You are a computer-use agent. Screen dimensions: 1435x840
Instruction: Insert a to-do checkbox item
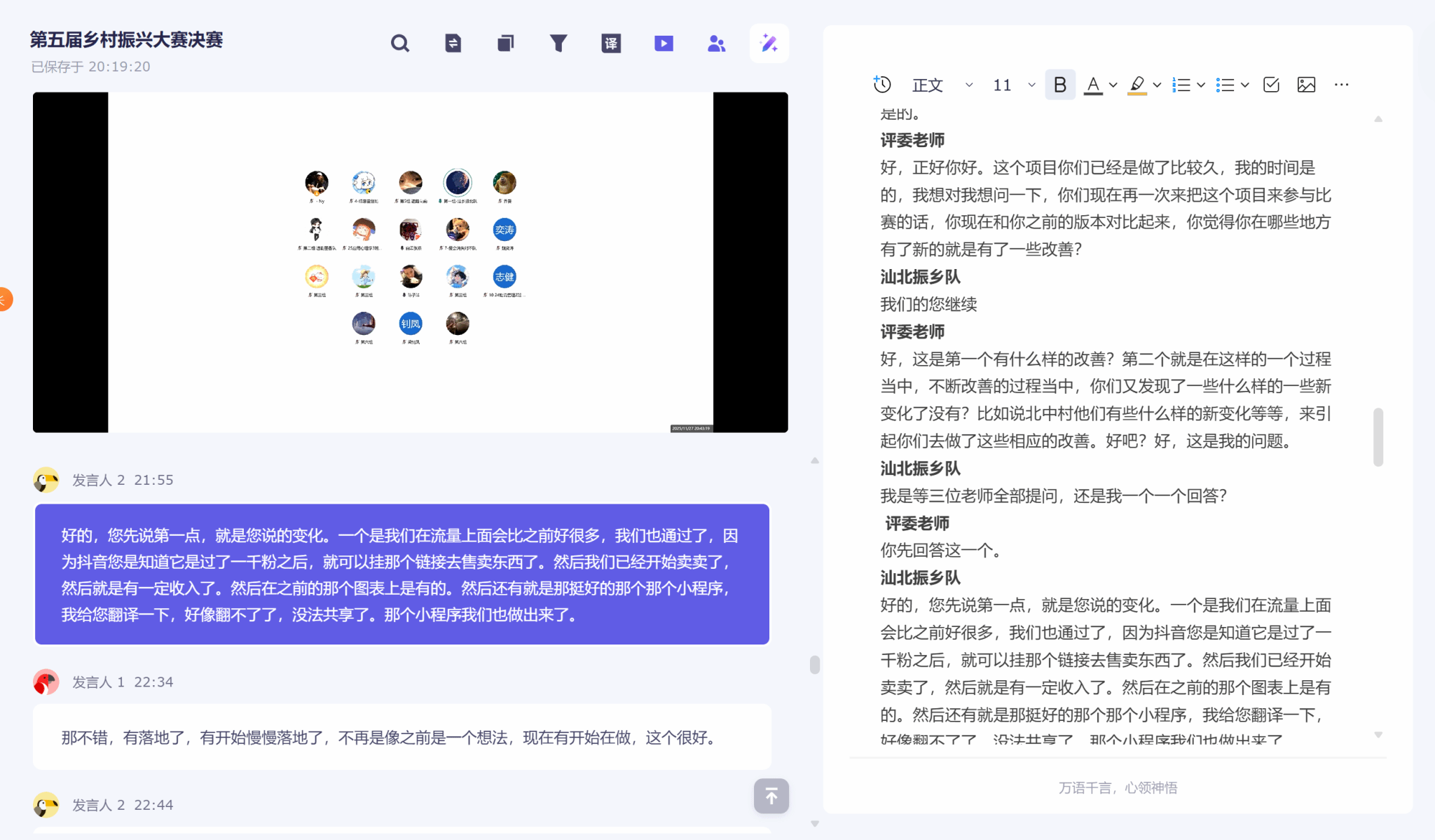[x=1271, y=85]
